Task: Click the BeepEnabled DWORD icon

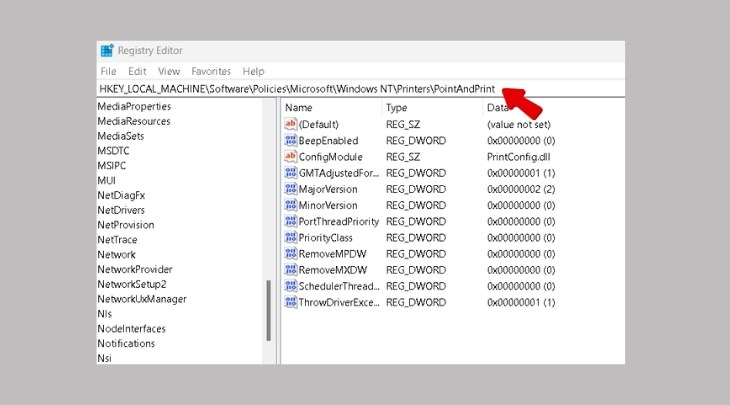Action: pos(291,141)
